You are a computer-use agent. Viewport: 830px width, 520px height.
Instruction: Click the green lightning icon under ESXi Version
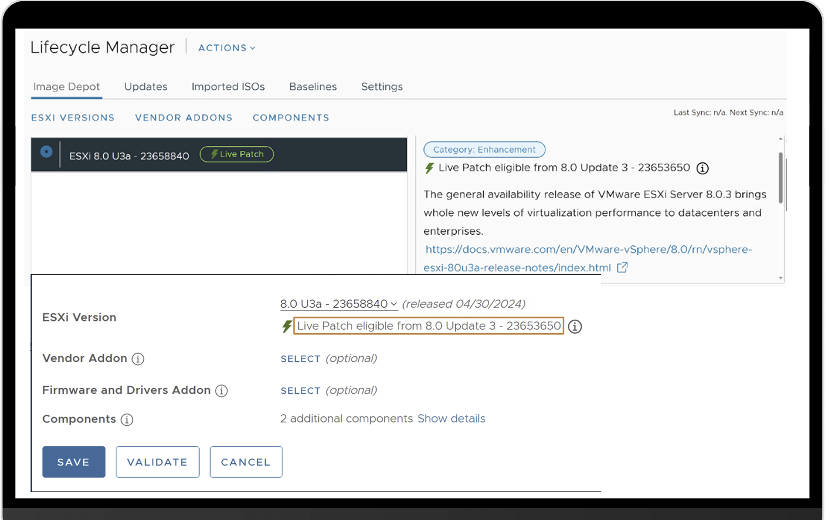pos(286,326)
